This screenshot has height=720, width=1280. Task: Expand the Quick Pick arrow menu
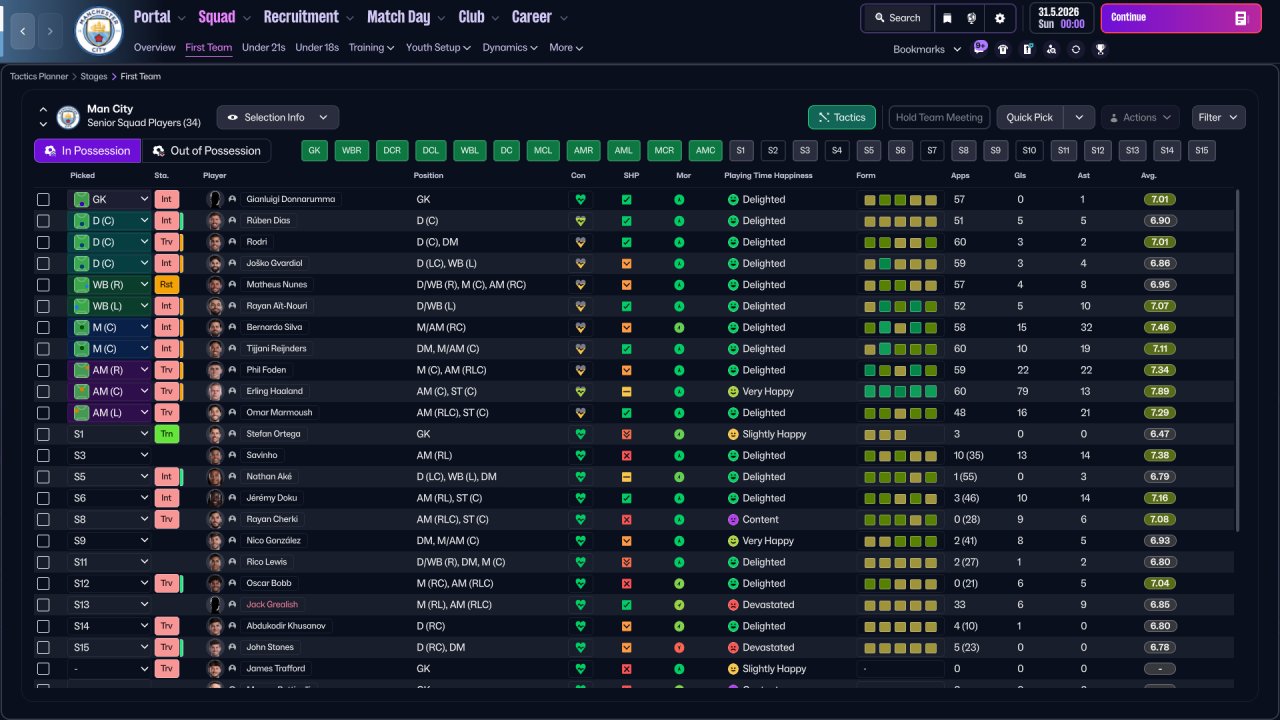click(1079, 117)
